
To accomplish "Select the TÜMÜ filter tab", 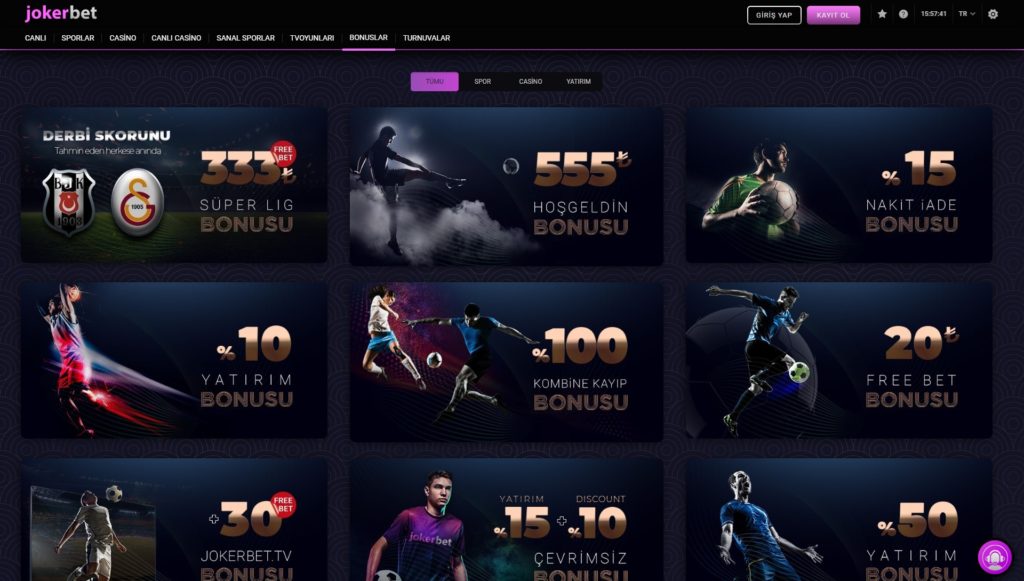I will (x=434, y=82).
